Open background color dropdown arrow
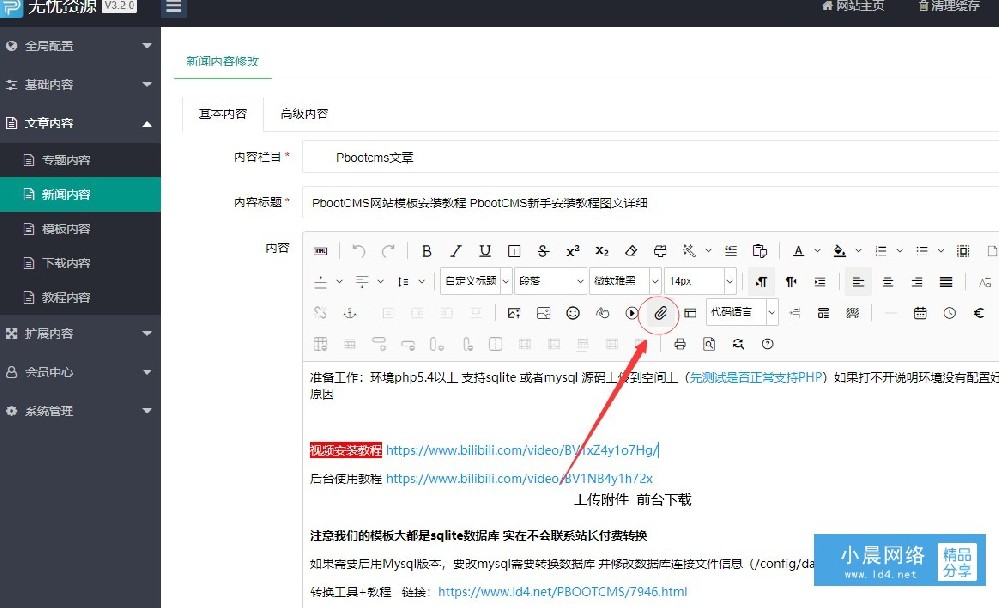This screenshot has height=608, width=999. [x=858, y=251]
